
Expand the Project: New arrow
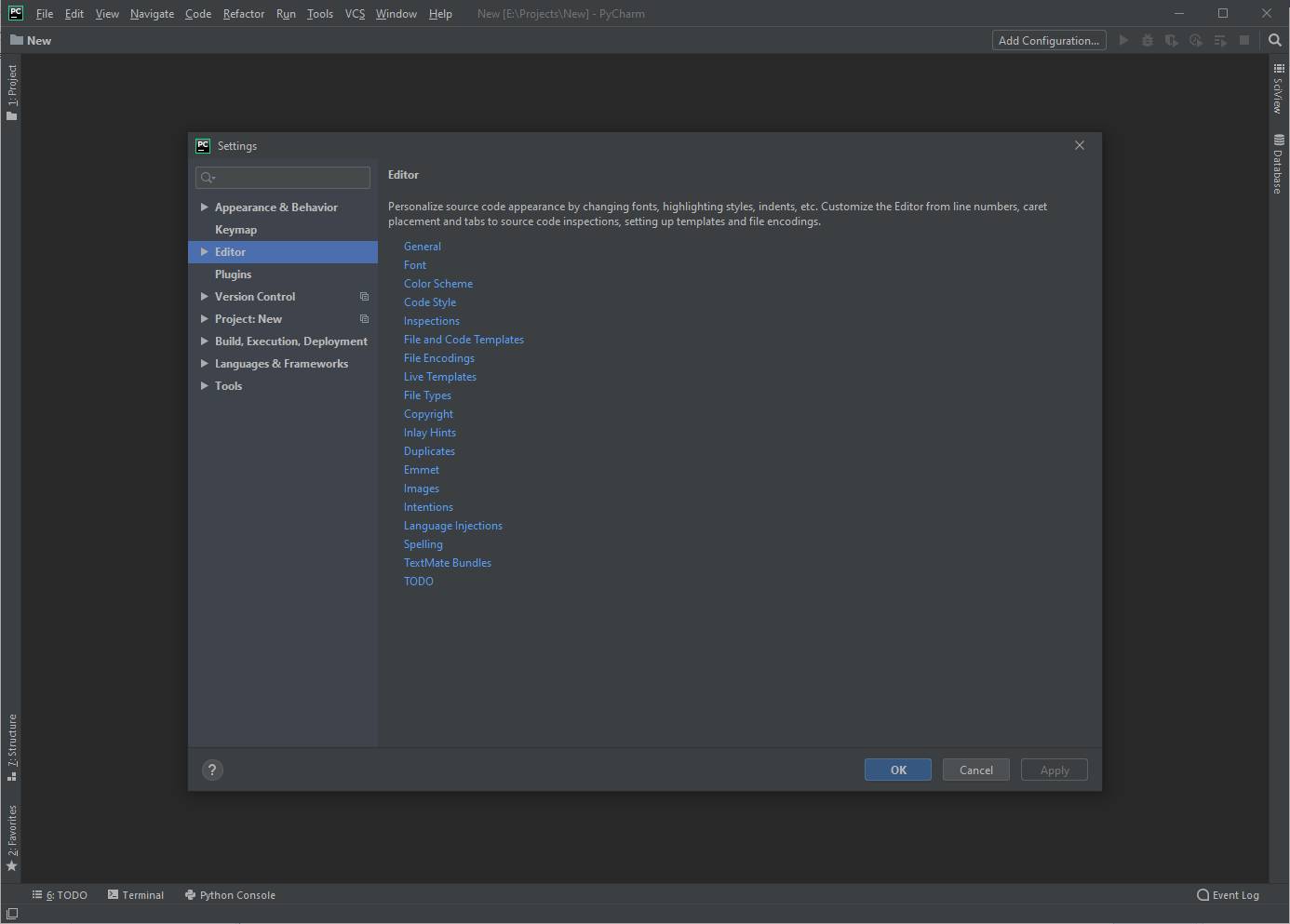point(204,319)
